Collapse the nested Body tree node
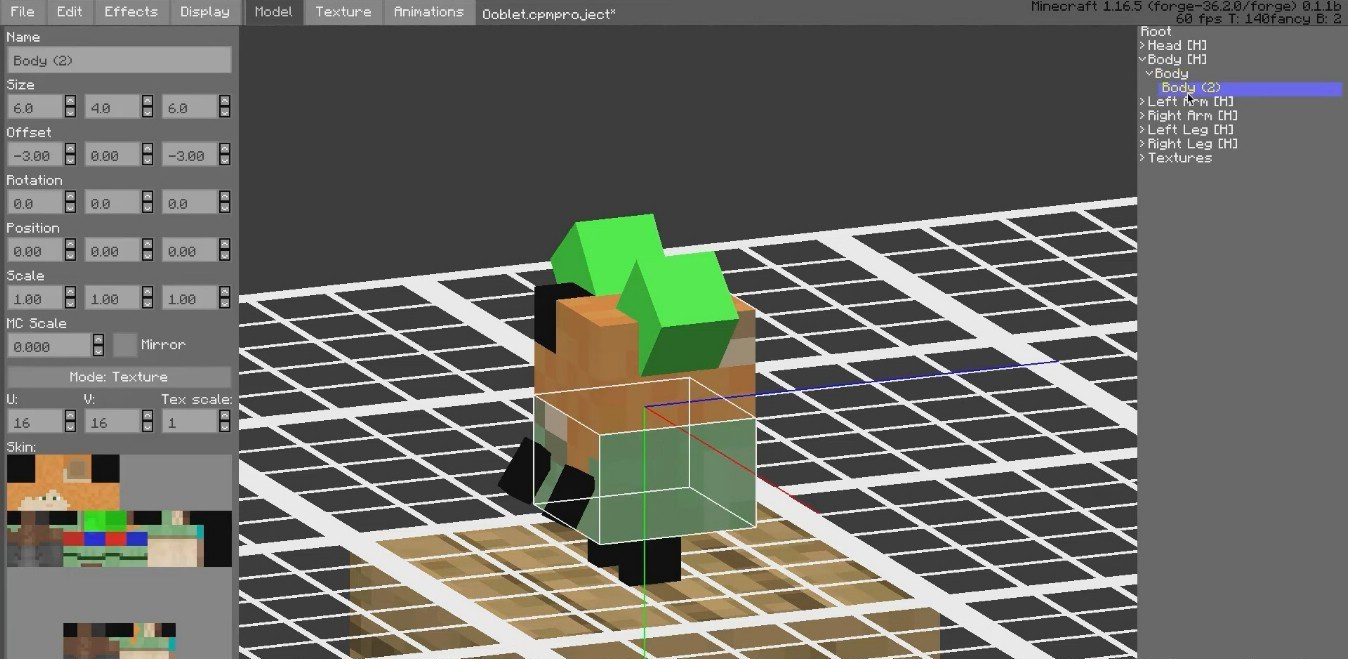1348x659 pixels. click(1150, 73)
